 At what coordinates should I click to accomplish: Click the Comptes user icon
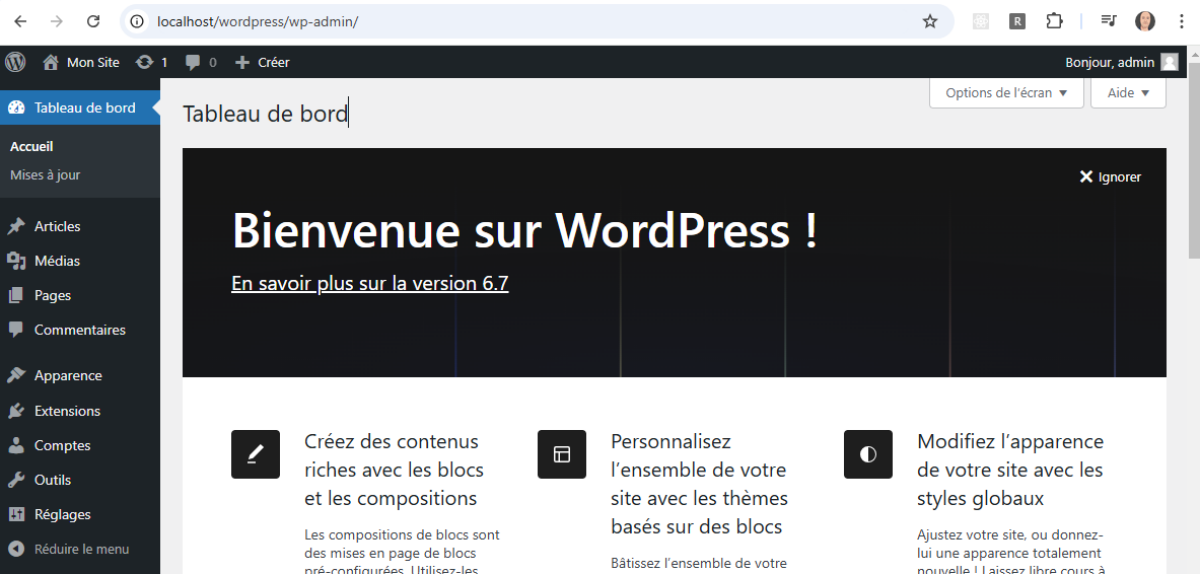16,446
